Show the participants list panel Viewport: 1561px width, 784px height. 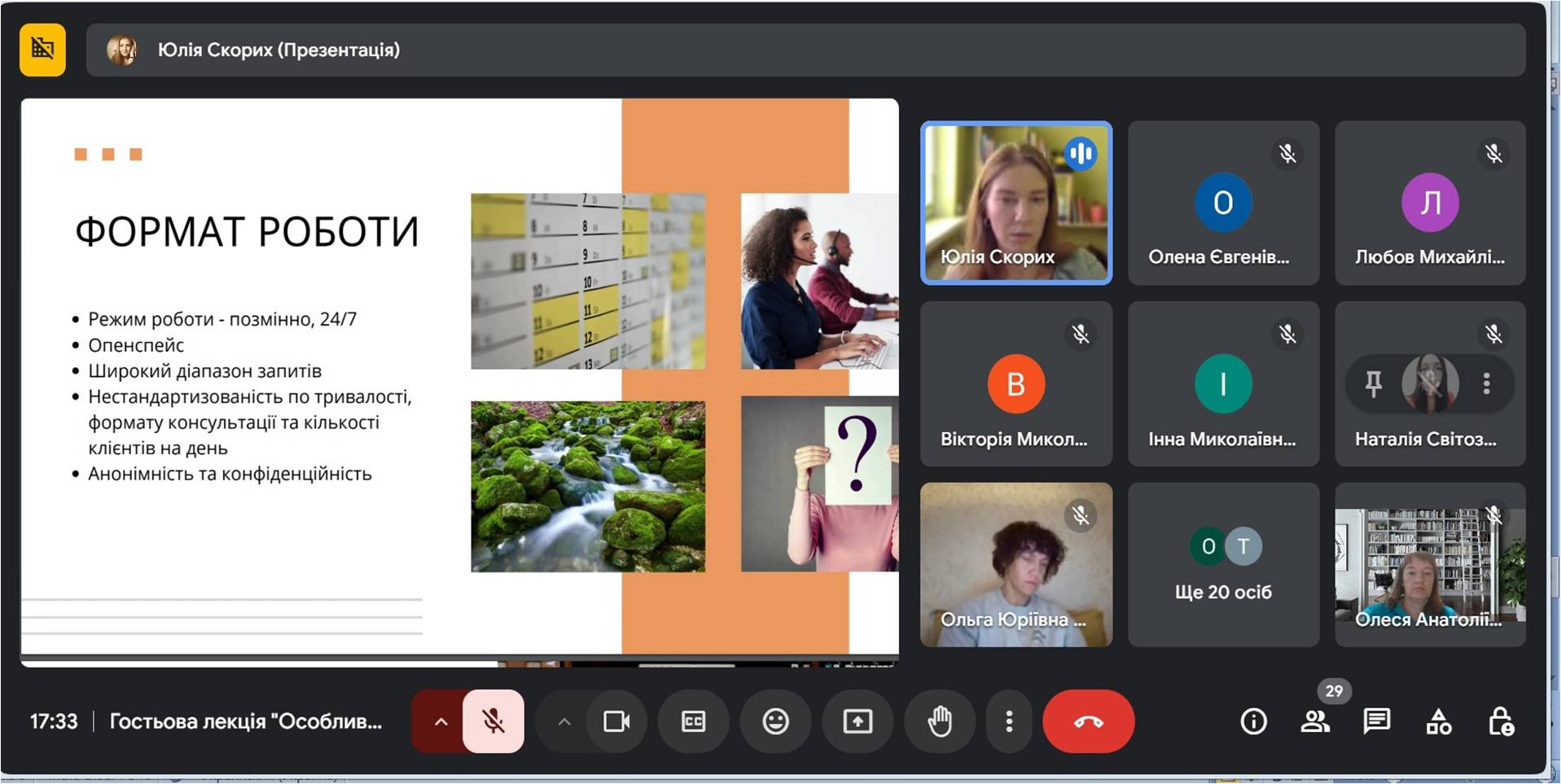point(1315,721)
